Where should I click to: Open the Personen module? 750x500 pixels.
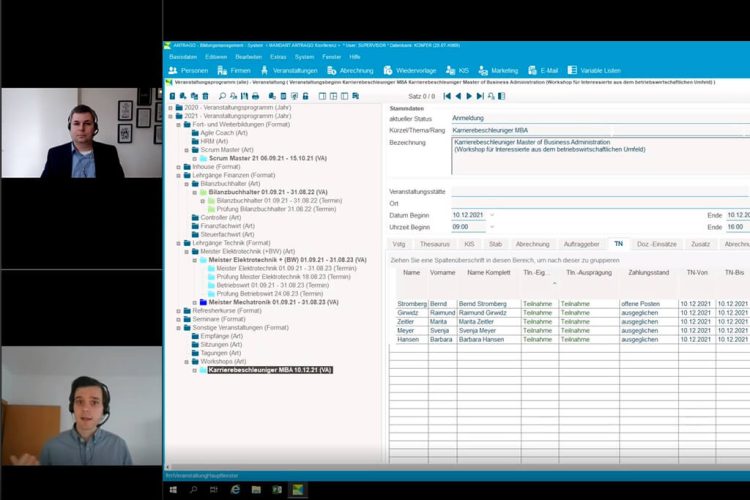coord(189,70)
